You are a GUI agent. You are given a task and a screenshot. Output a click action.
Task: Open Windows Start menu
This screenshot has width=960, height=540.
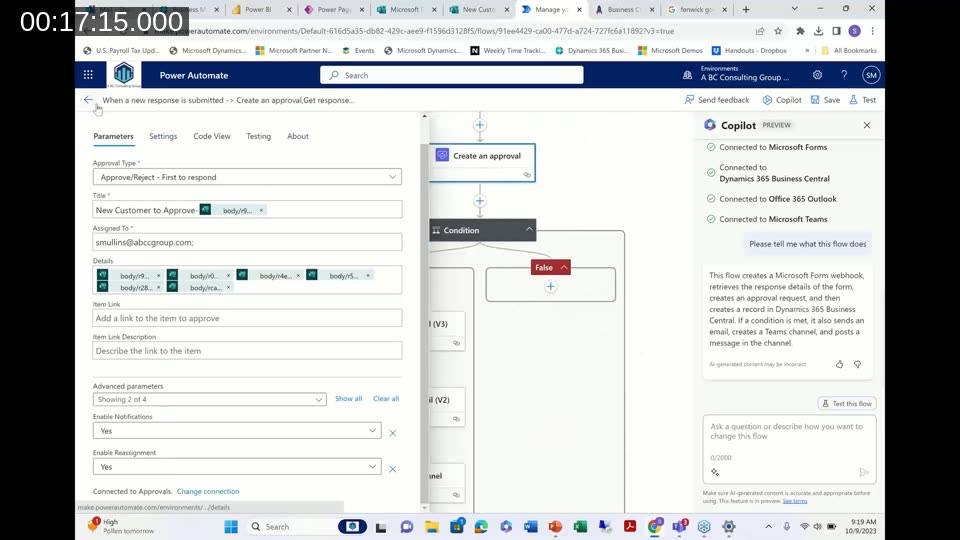point(231,527)
